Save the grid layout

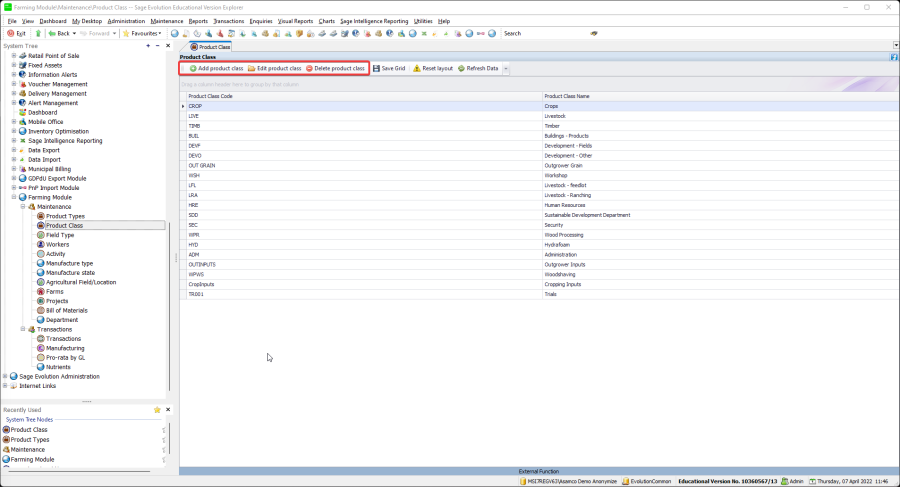pos(389,68)
